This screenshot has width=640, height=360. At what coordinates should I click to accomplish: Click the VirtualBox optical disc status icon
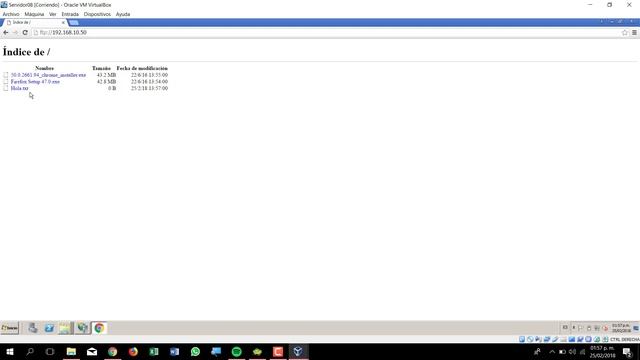[530, 339]
